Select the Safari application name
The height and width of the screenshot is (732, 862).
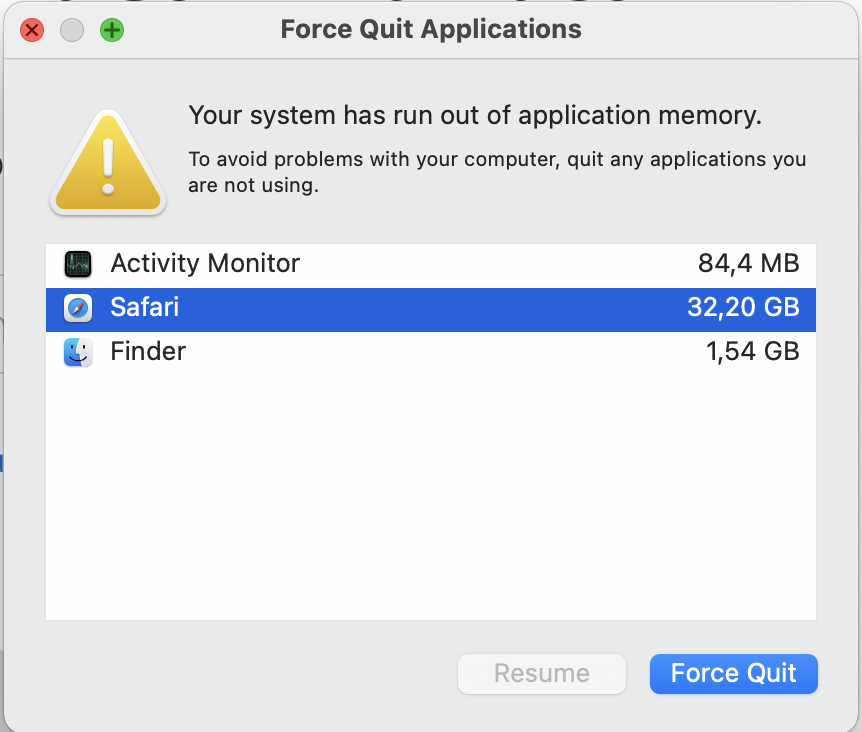tap(145, 308)
